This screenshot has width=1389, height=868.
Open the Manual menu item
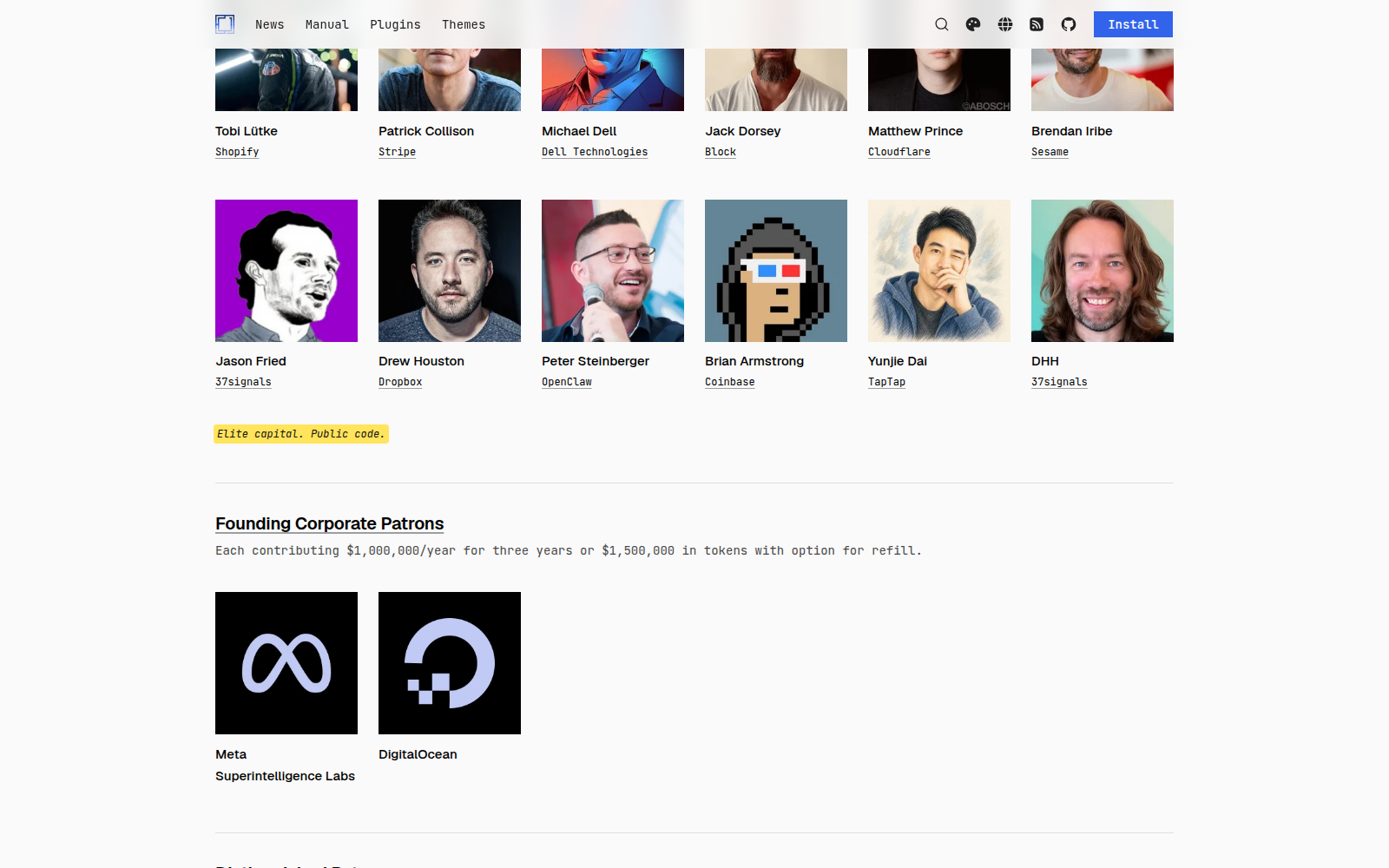click(327, 24)
